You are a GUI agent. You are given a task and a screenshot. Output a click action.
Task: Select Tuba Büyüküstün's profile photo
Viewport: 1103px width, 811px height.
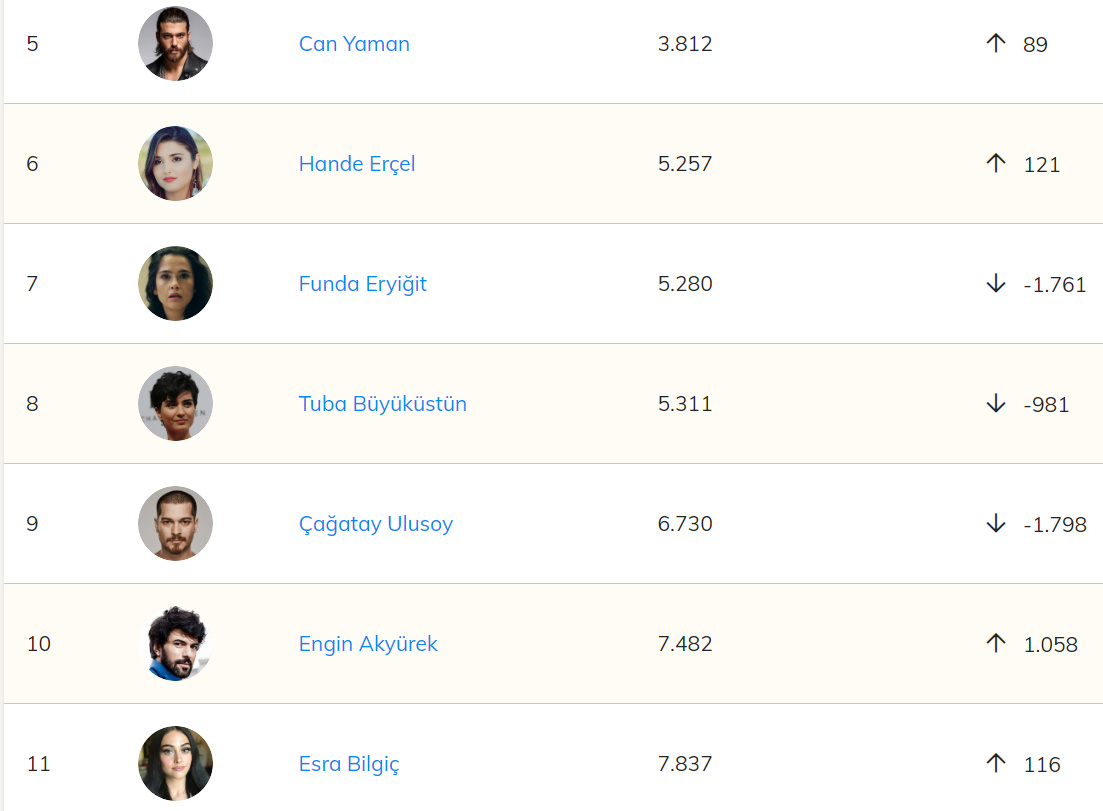click(x=175, y=404)
